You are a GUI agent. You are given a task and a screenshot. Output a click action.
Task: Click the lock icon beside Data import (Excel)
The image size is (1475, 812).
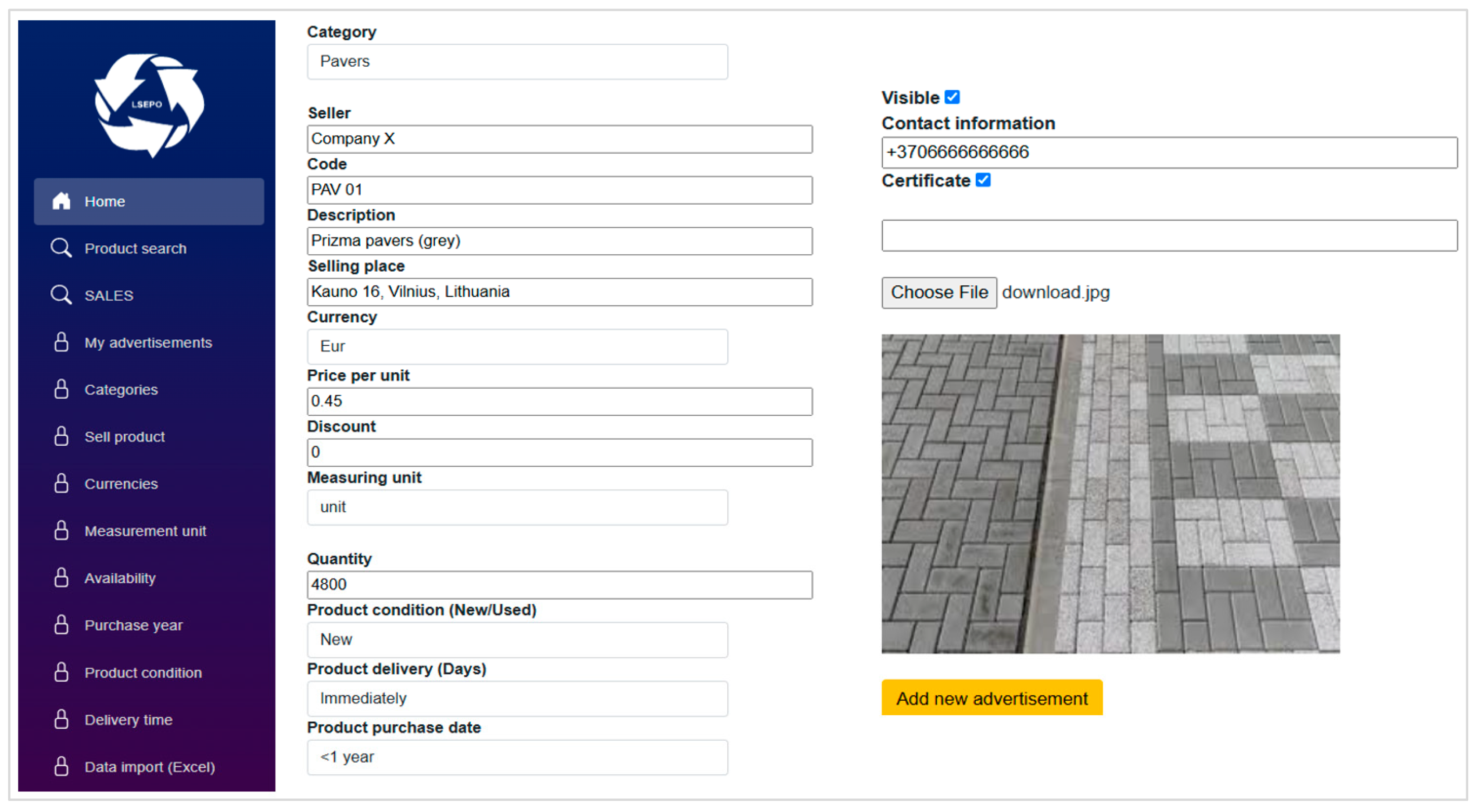coord(61,766)
